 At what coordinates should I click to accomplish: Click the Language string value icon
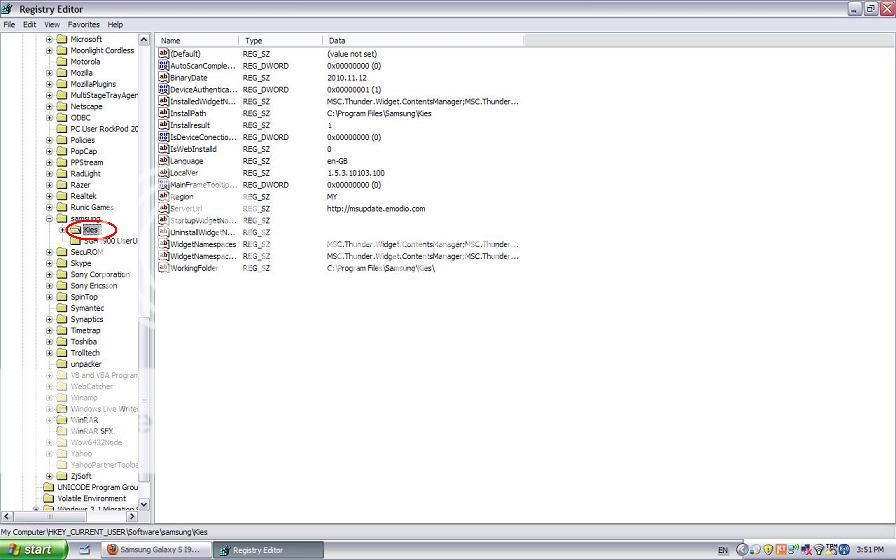pyautogui.click(x=164, y=161)
